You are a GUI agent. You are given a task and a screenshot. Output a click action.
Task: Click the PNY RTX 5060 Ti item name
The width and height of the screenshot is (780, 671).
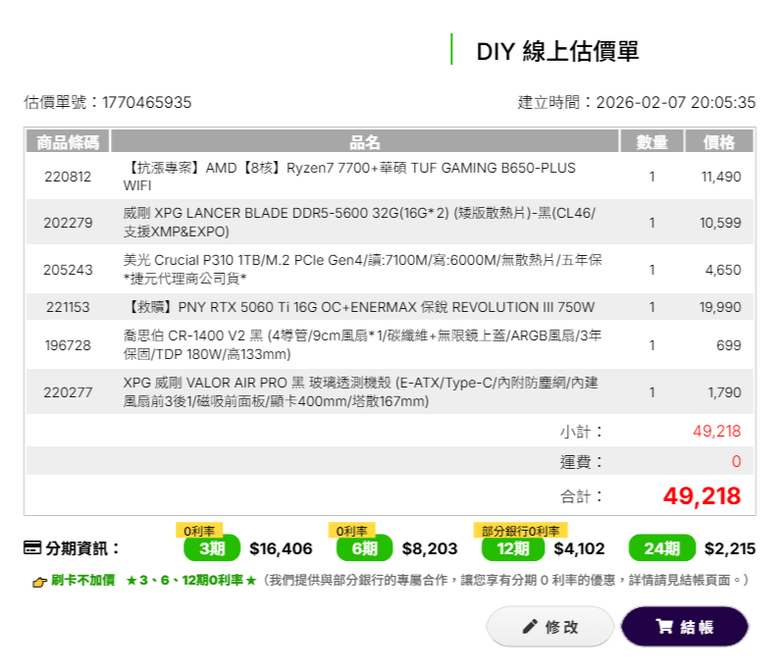point(359,307)
